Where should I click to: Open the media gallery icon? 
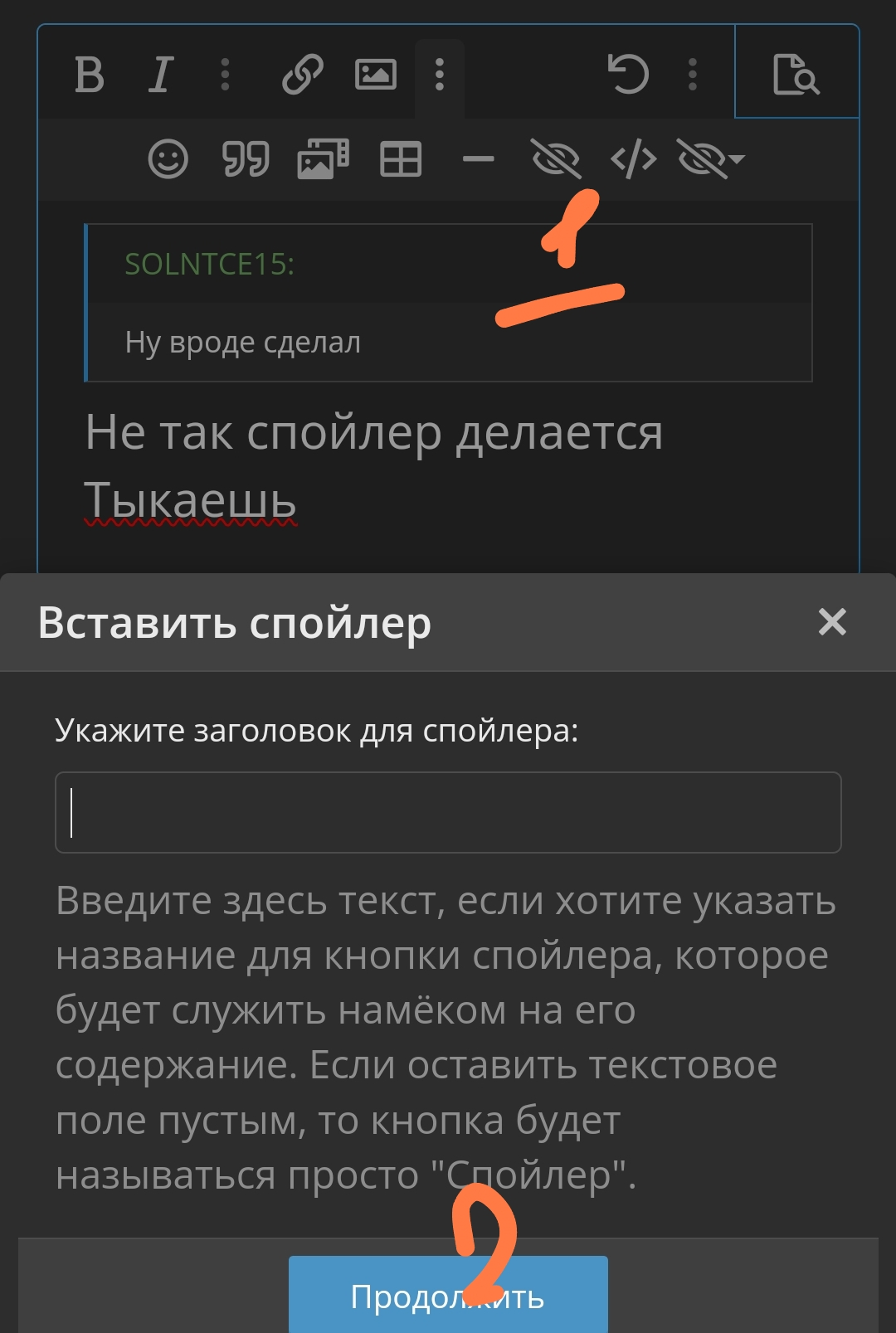323,158
